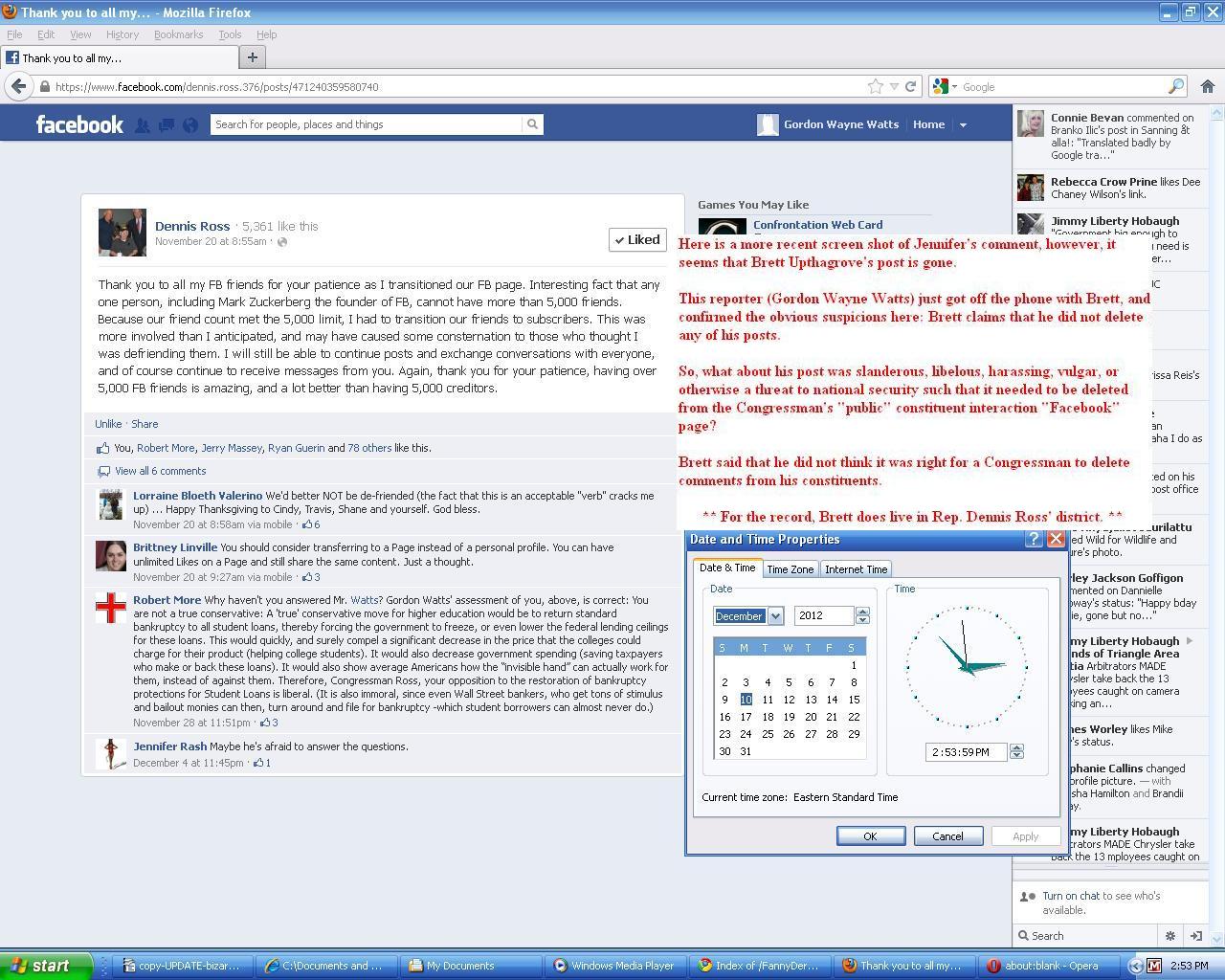
Task: Click the Windows Start button
Action: (x=46, y=966)
